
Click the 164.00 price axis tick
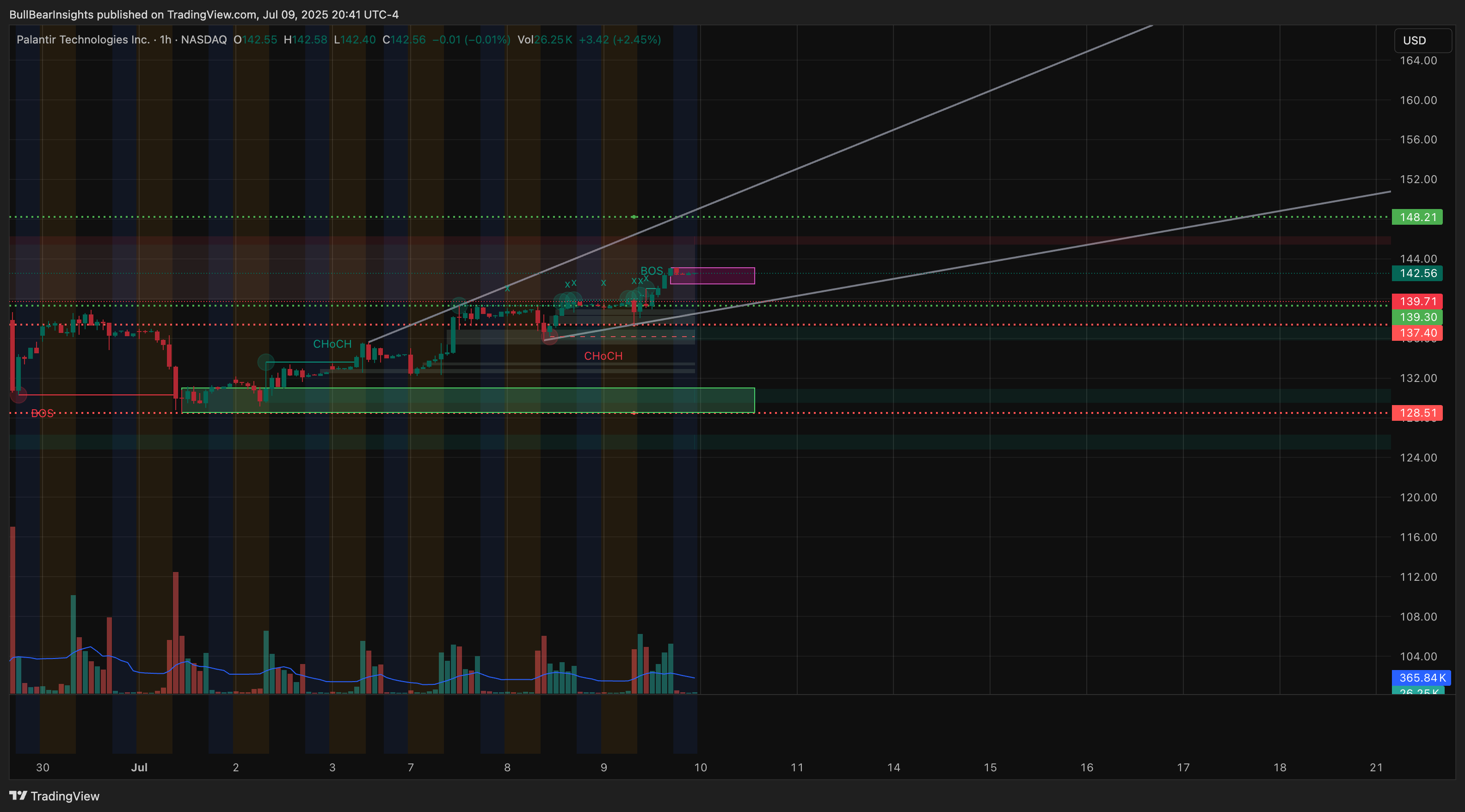coord(1418,61)
